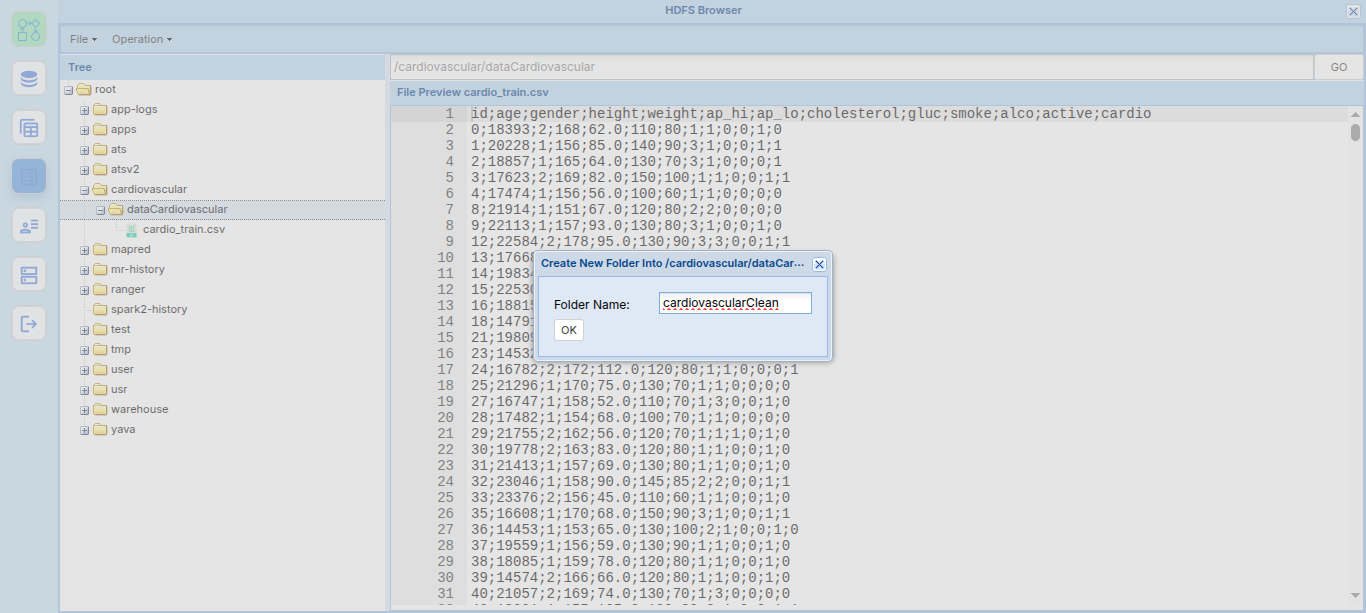1366x613 pixels.
Task: Select the warehouse tree folder
Action: click(x=140, y=409)
